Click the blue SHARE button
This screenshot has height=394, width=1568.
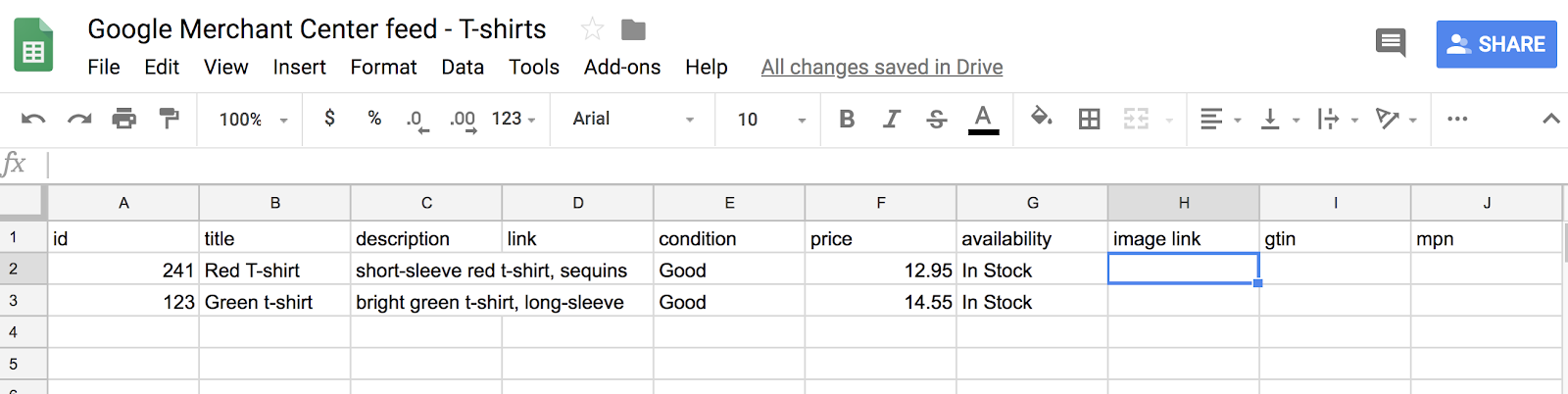pyautogui.click(x=1496, y=44)
